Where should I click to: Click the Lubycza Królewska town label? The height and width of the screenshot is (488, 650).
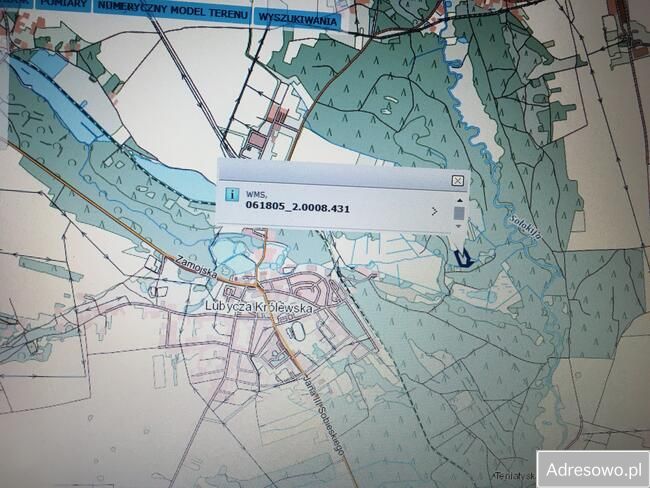pos(259,308)
